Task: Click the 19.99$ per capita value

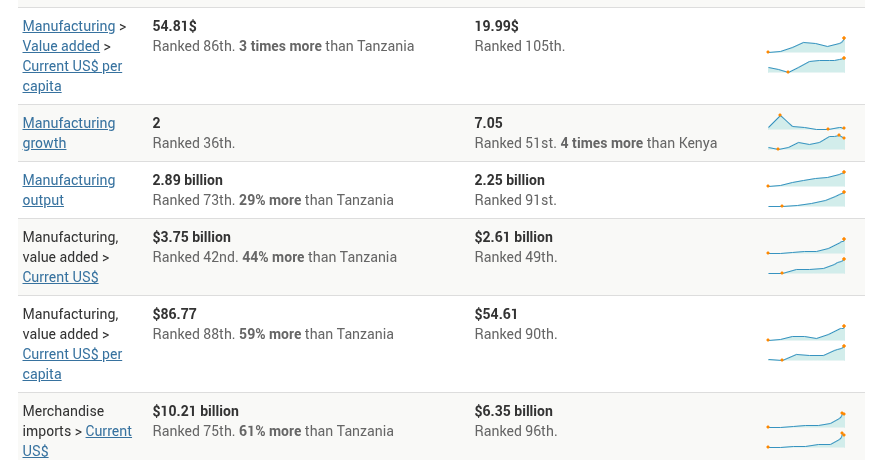Action: coord(496,26)
